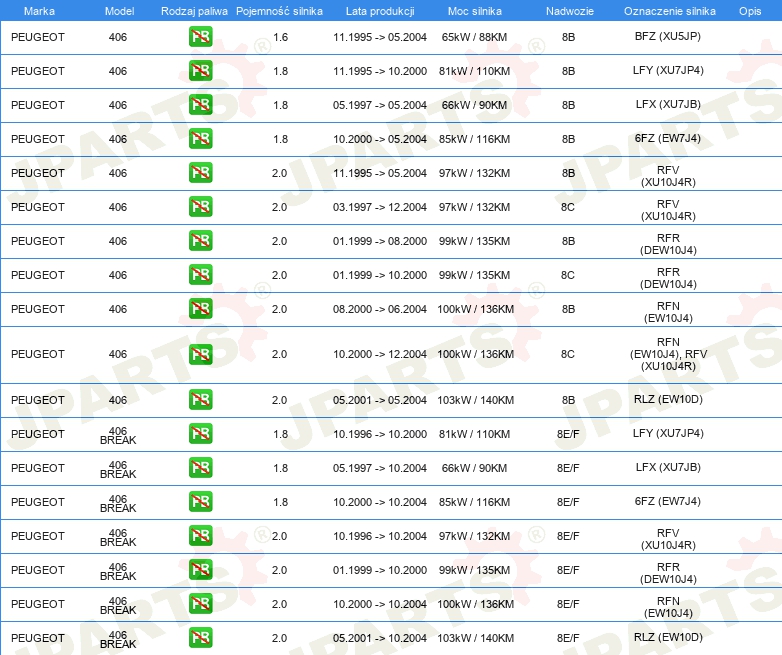Select the date range 10.1996 -> 10.2000

tap(380, 434)
